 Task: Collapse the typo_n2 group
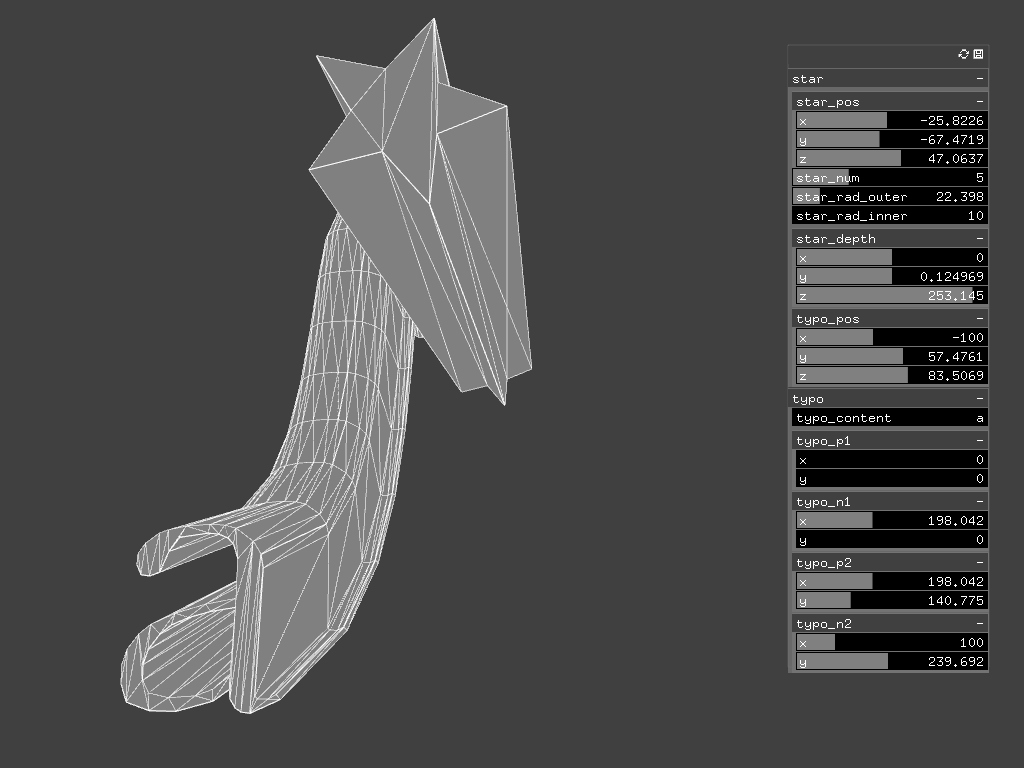tap(980, 624)
